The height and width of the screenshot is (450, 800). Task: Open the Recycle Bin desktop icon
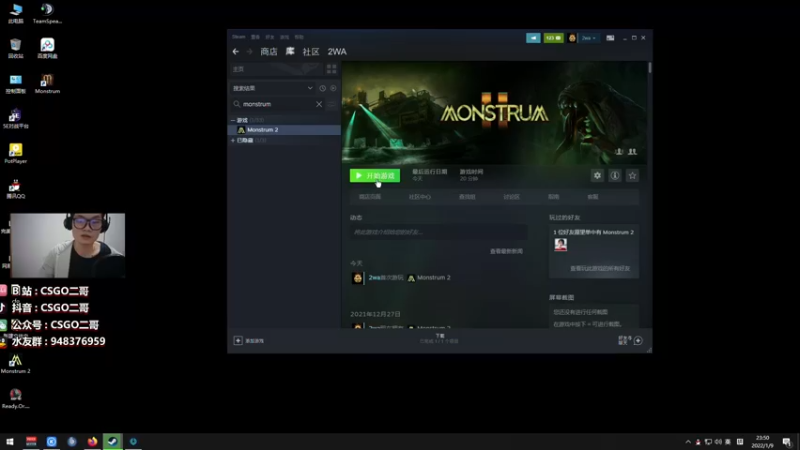tap(15, 48)
